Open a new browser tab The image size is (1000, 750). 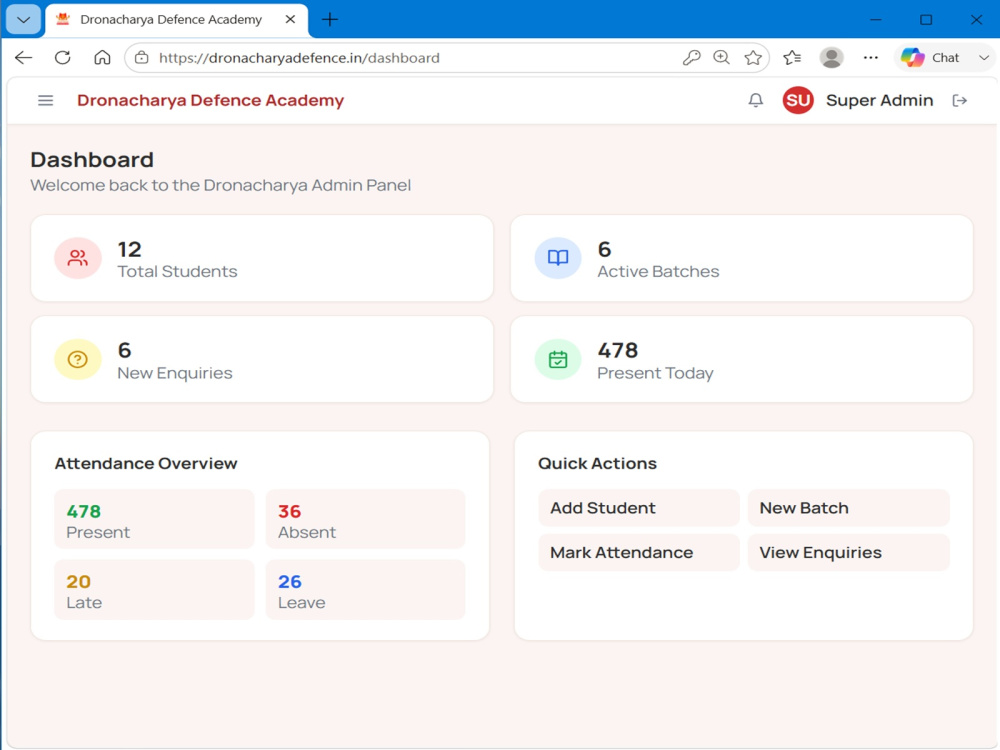(x=330, y=20)
